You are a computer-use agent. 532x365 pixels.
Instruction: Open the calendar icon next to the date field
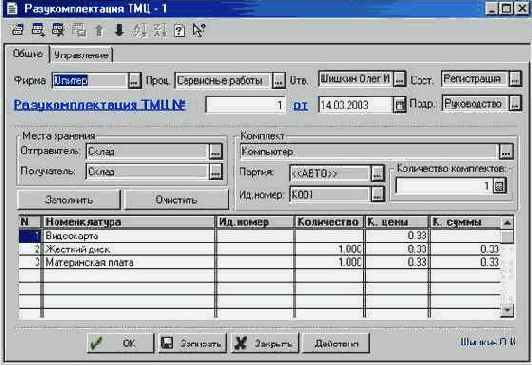400,105
